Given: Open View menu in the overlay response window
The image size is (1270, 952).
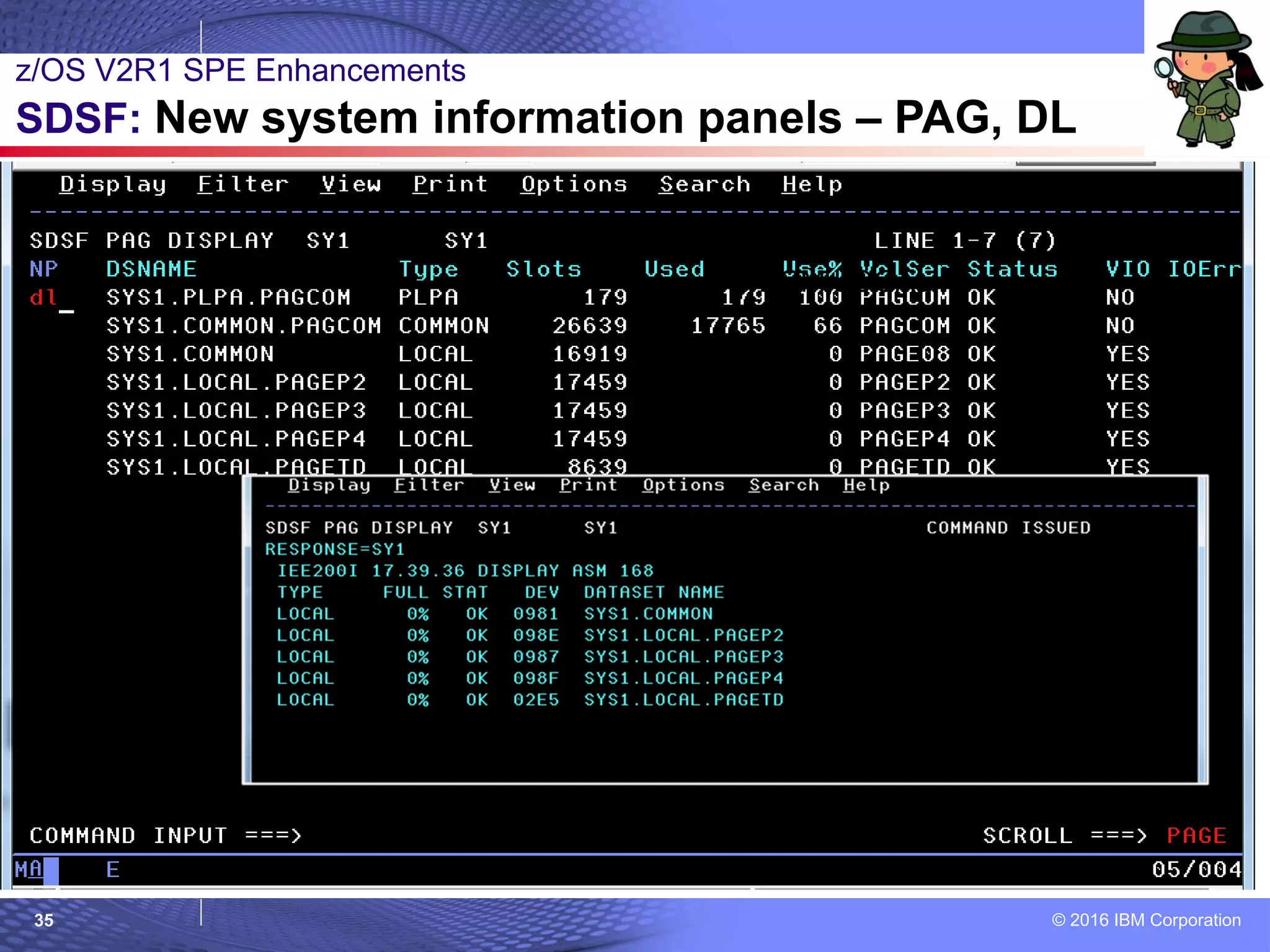Looking at the screenshot, I should coord(512,485).
